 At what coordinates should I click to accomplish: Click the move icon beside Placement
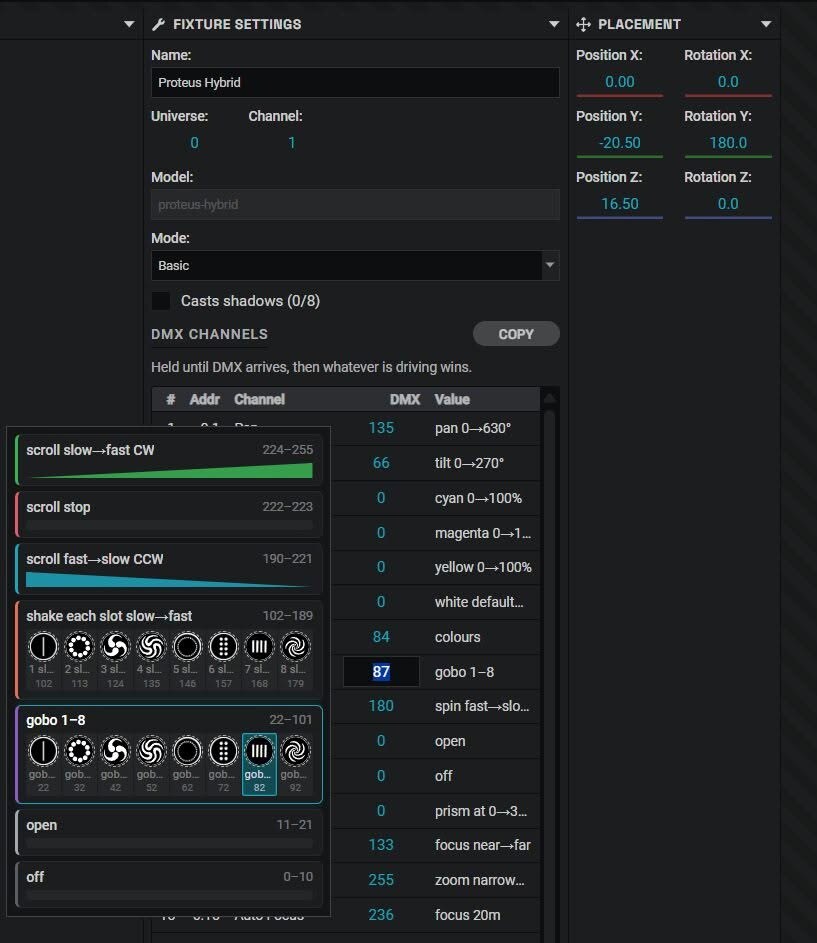tap(583, 24)
